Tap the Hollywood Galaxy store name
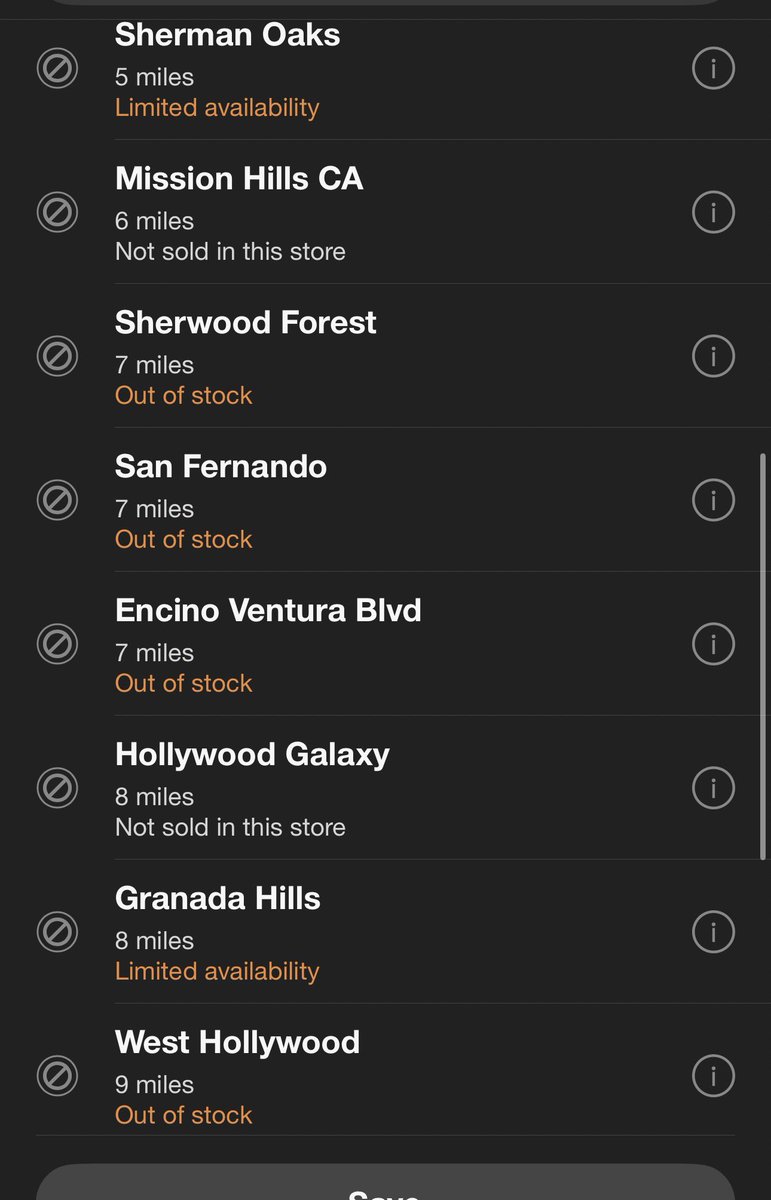 coord(252,754)
